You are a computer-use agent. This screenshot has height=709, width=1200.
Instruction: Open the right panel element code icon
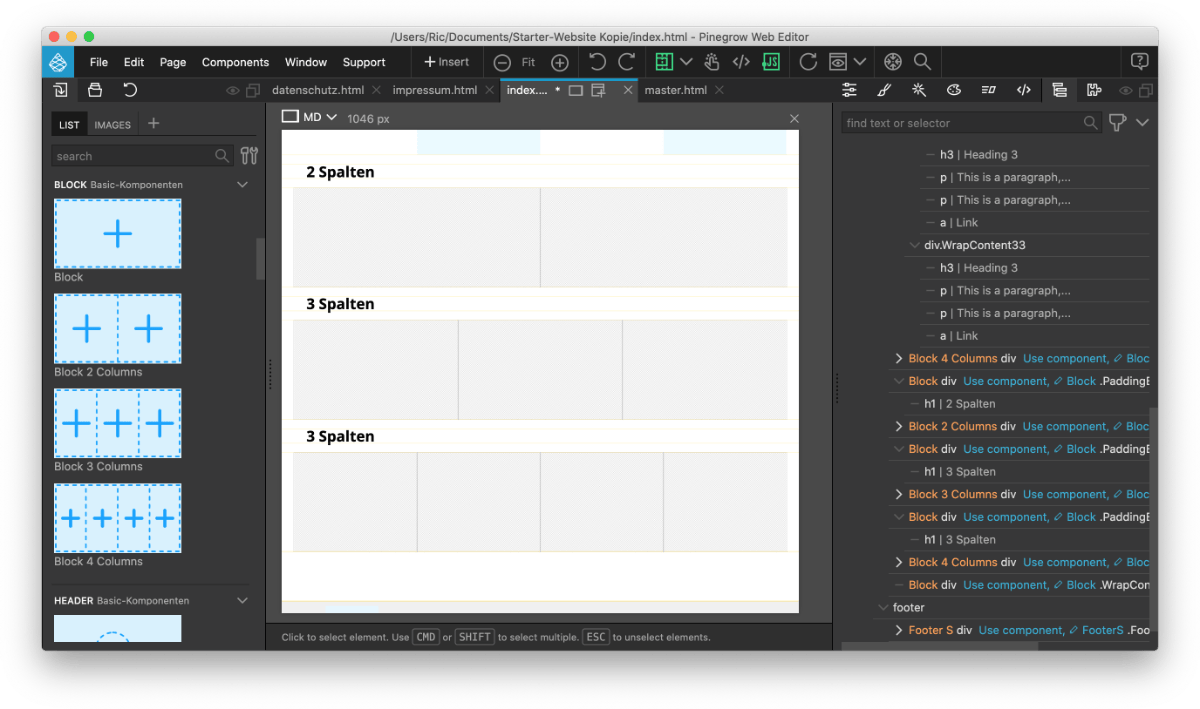pyautogui.click(x=1023, y=90)
